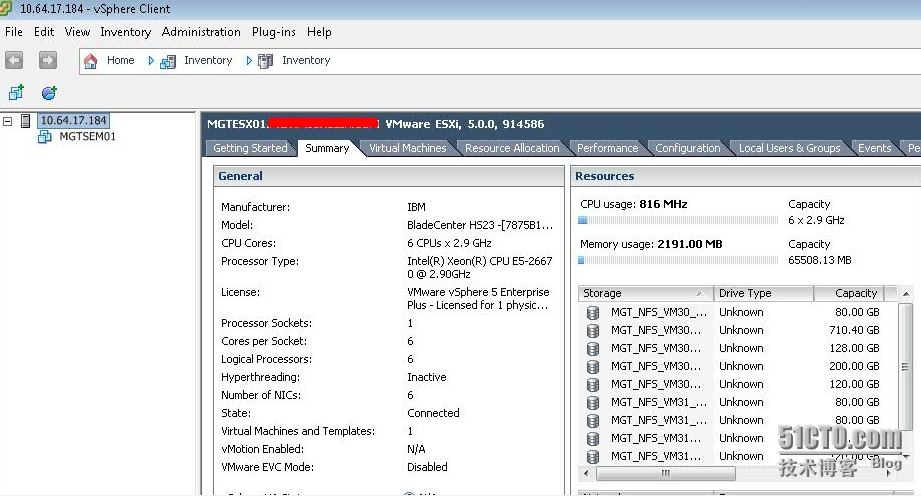Open the Performance tab
Viewport: 921px width, 496px height.
click(607, 148)
